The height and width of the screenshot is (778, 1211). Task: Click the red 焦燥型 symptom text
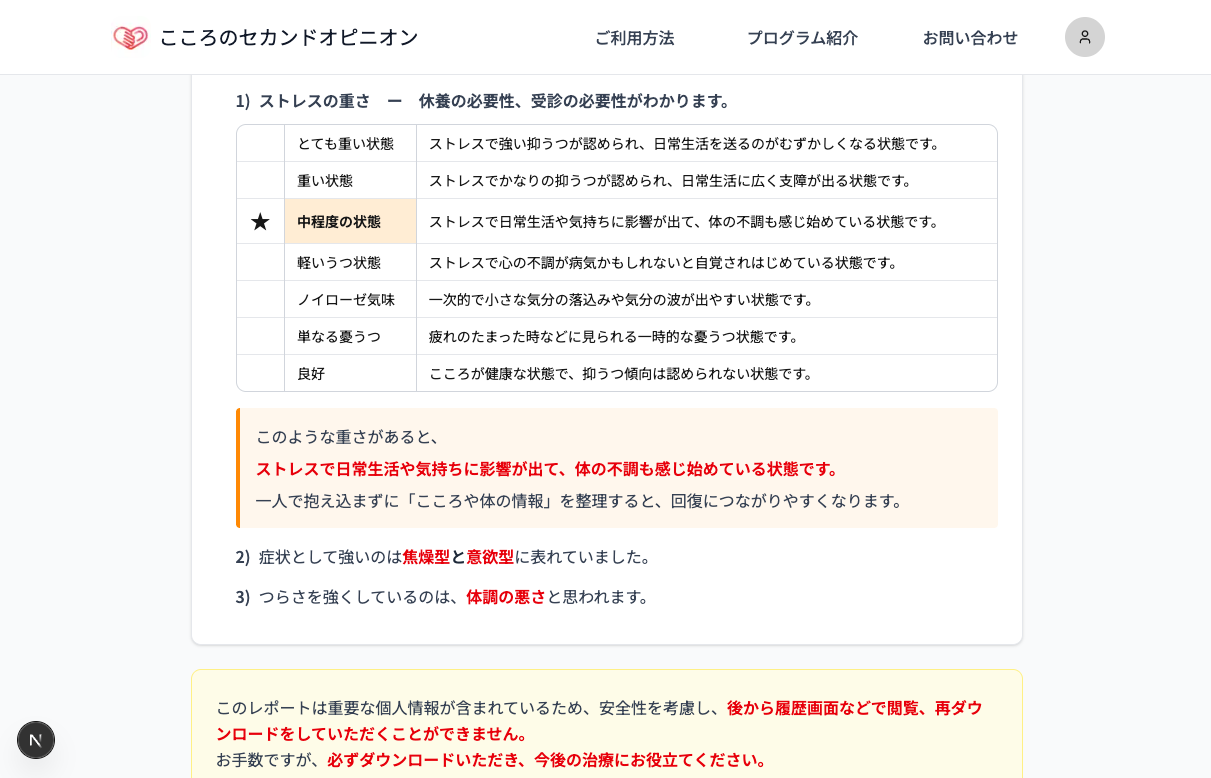(426, 557)
